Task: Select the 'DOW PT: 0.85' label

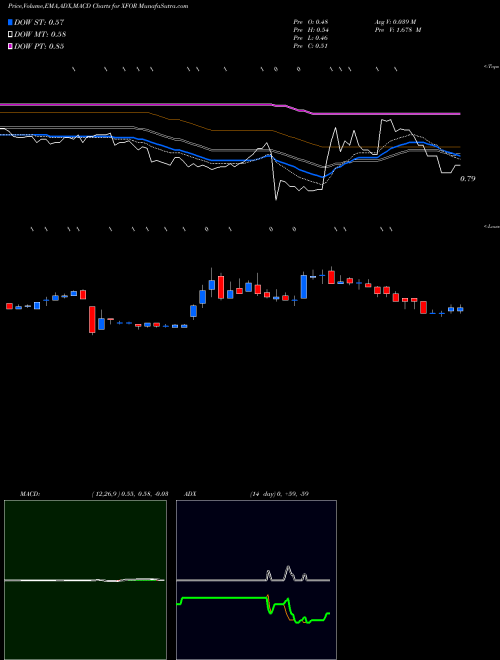Action: click(x=39, y=46)
